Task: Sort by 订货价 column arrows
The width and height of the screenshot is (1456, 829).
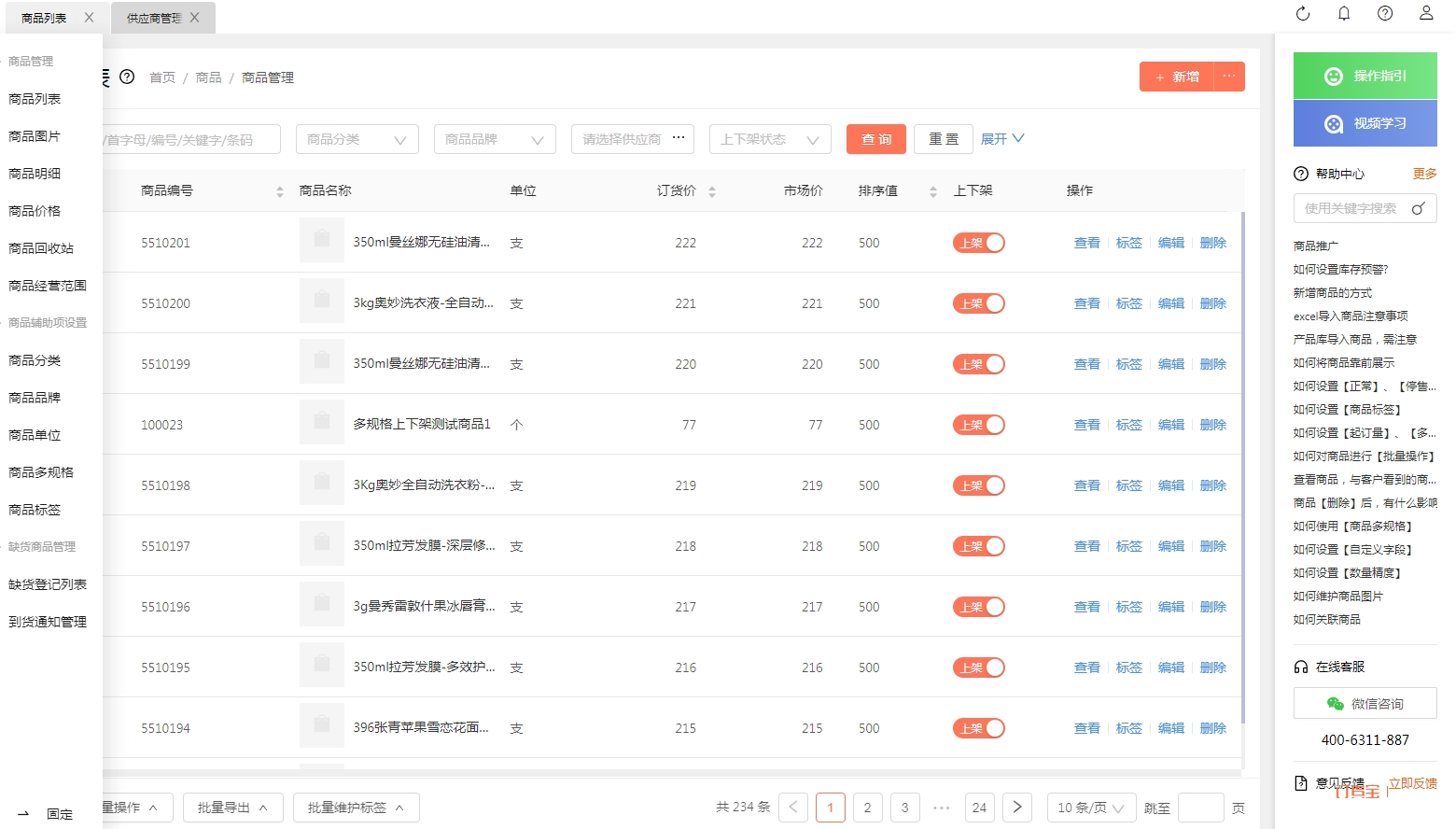Action: [711, 191]
